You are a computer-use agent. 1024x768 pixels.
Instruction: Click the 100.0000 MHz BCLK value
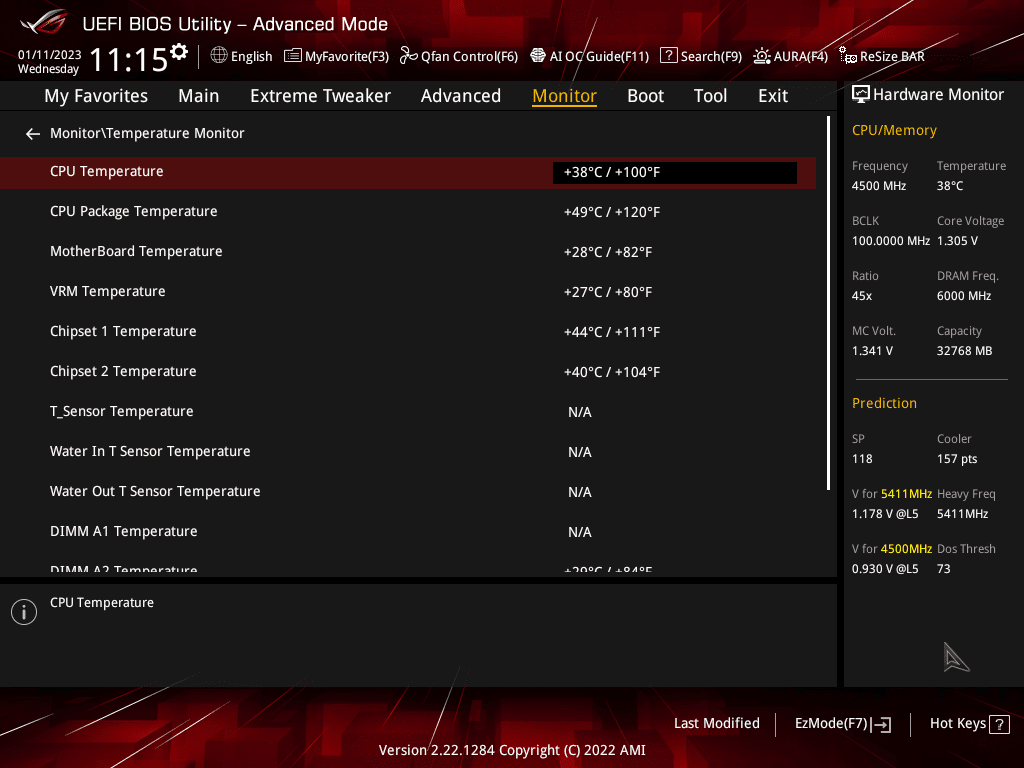tap(891, 241)
